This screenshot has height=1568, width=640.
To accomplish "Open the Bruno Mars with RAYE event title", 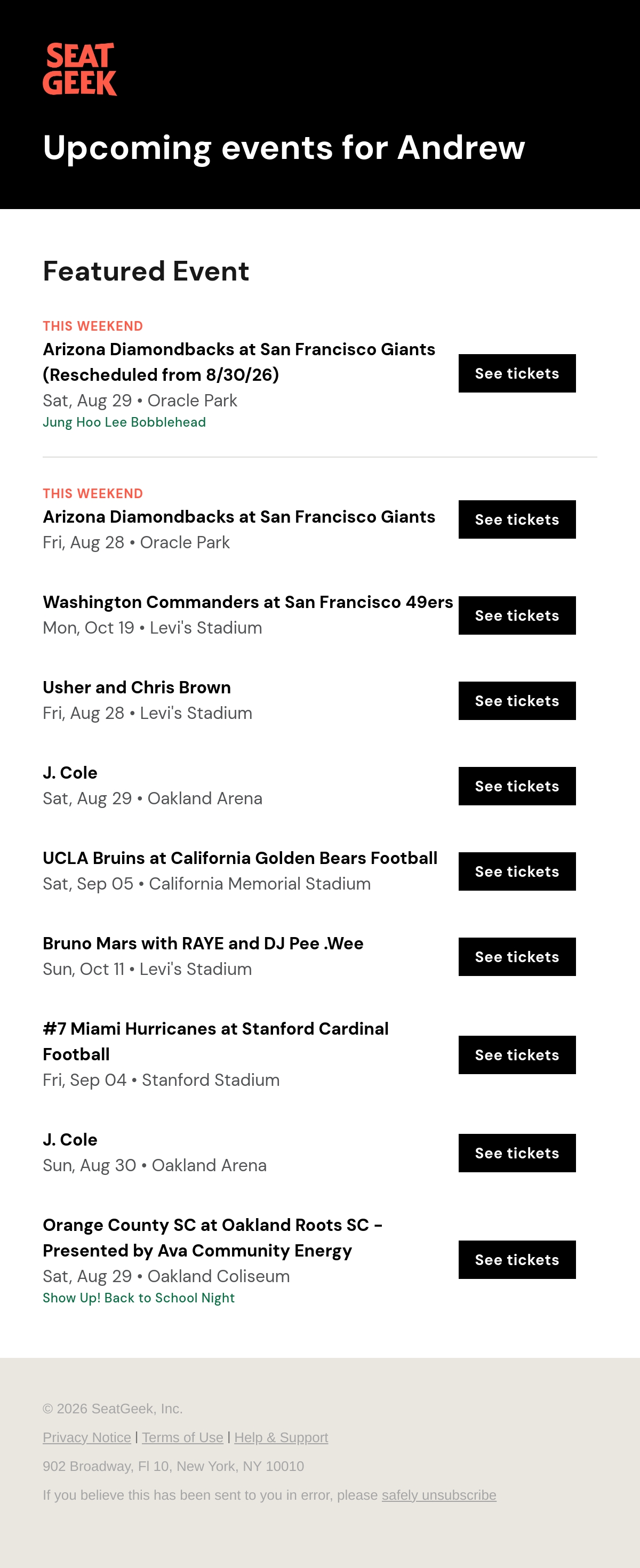I will point(203,943).
